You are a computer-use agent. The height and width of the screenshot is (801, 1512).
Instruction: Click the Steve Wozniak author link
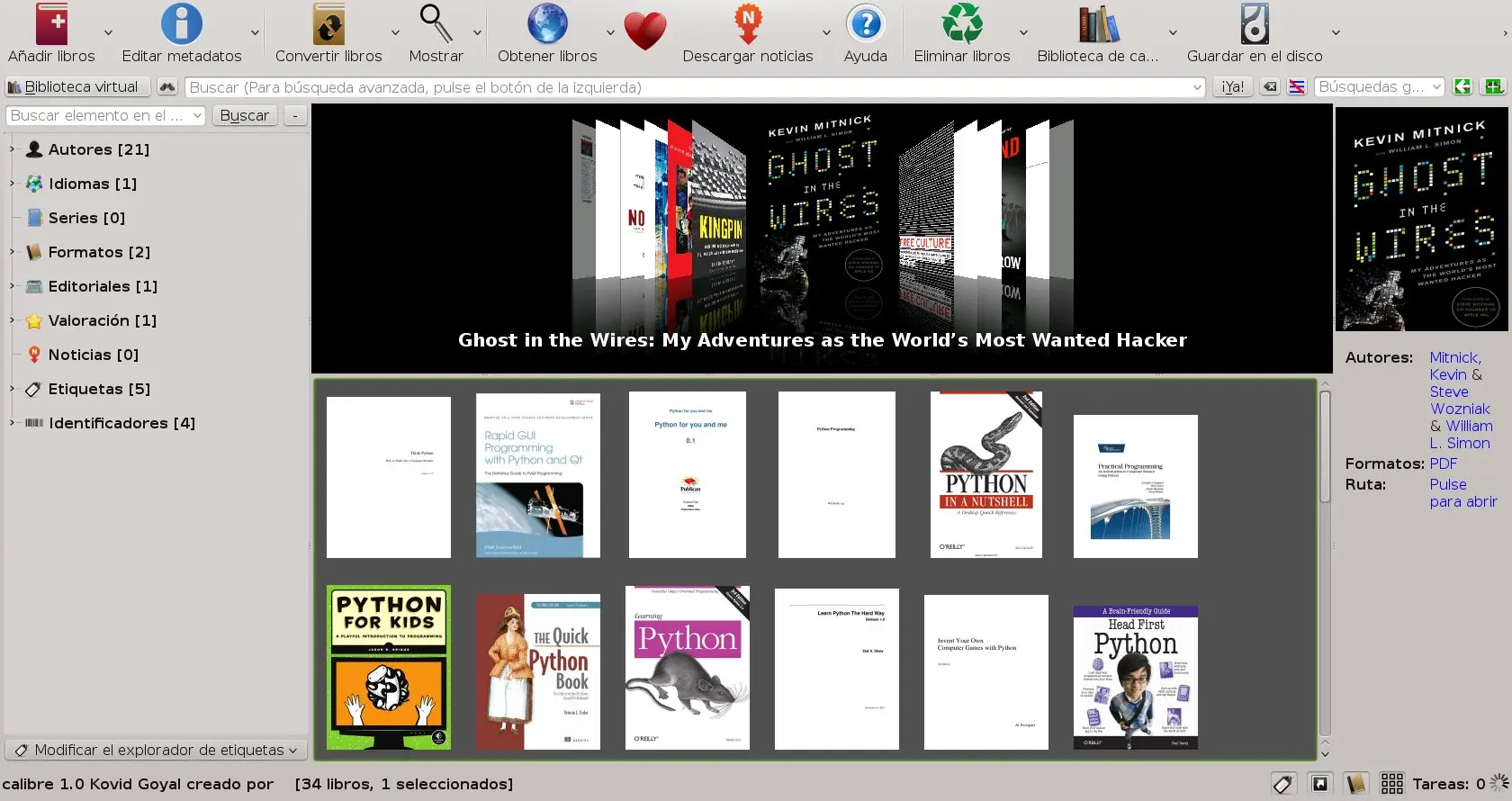click(1460, 400)
